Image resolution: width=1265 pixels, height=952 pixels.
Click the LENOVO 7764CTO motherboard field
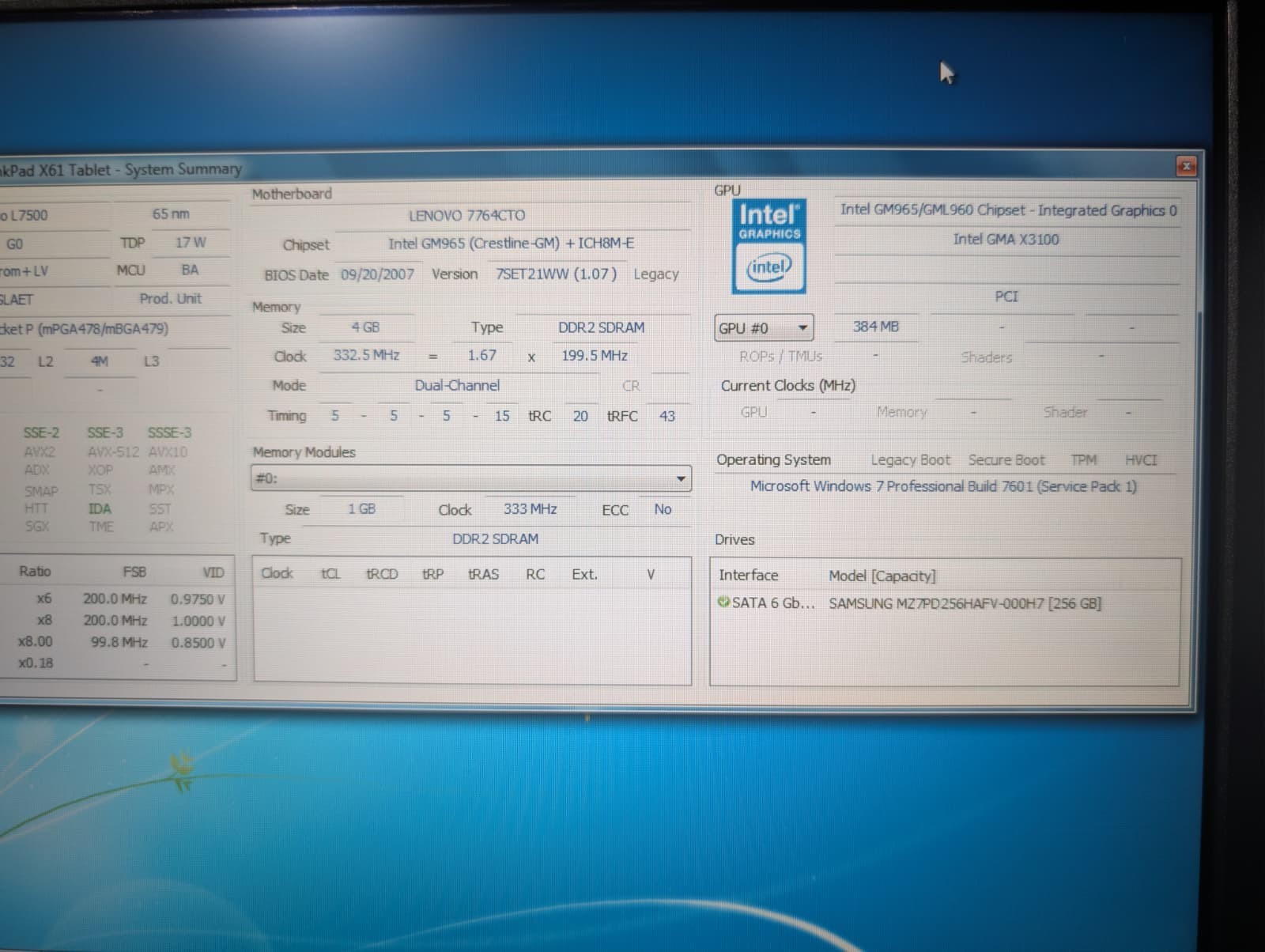point(467,215)
